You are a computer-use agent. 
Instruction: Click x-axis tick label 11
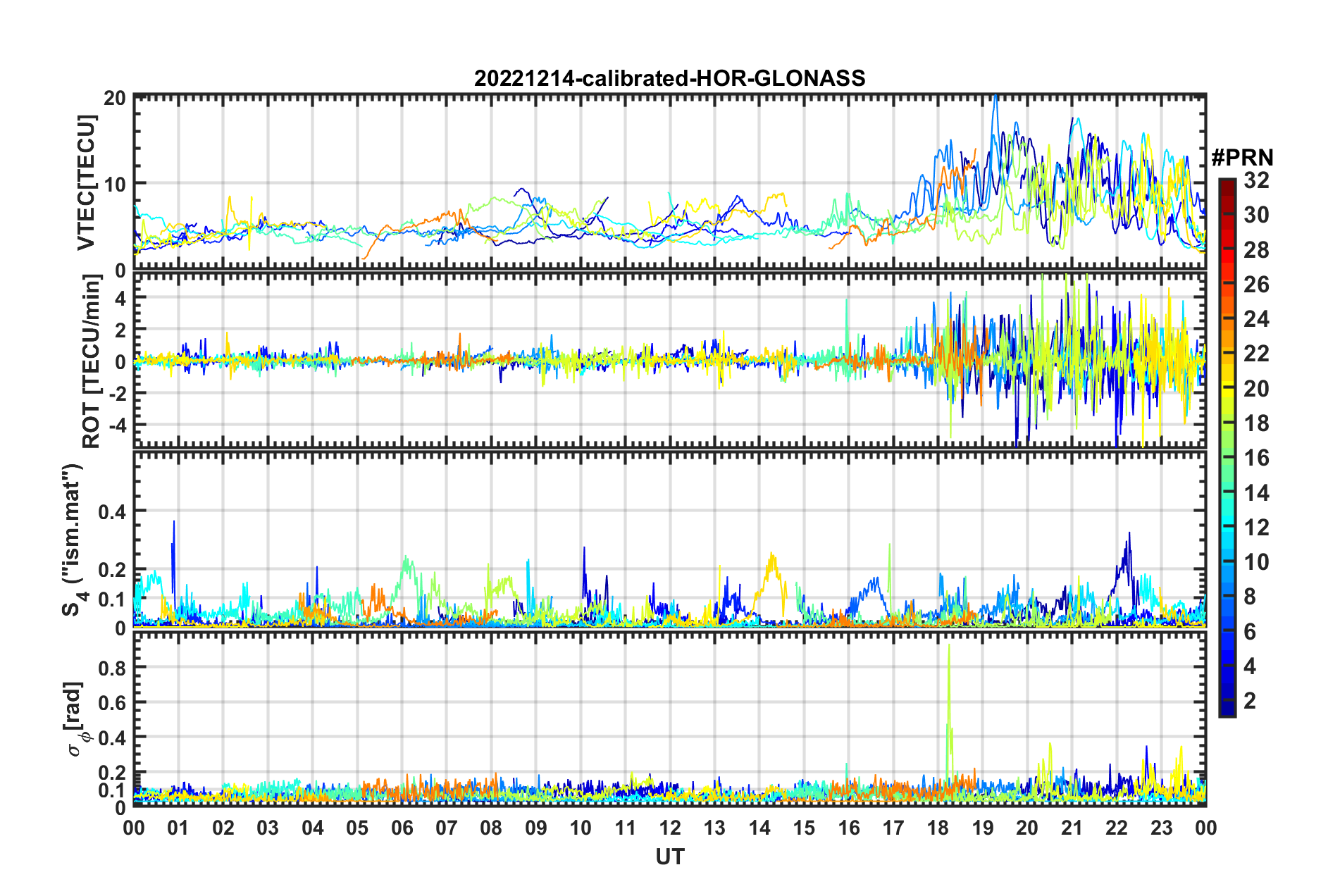click(x=626, y=828)
